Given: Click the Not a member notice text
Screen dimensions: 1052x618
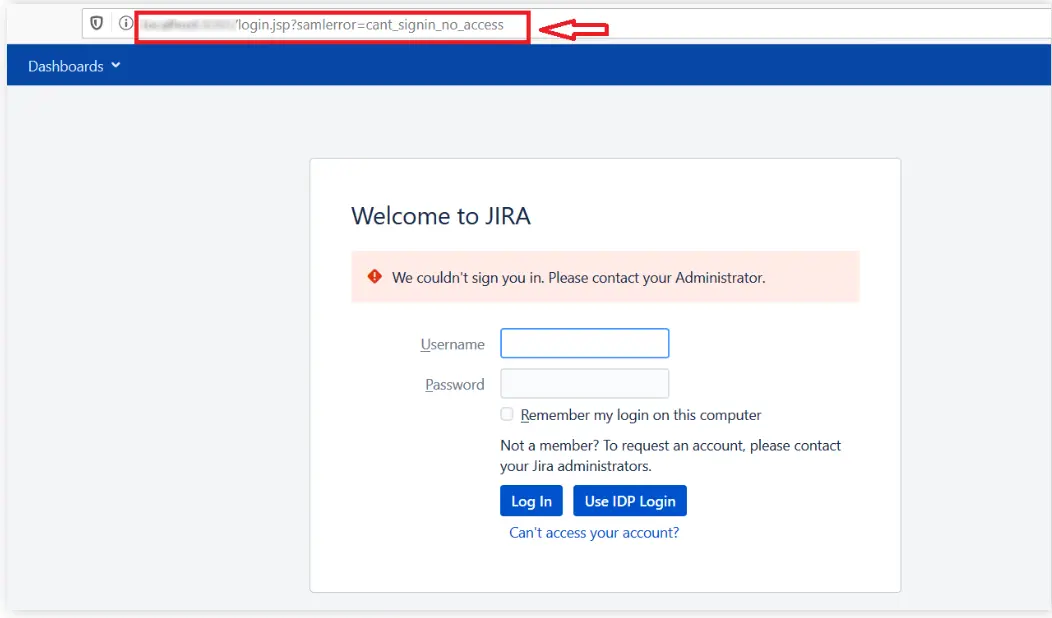Looking at the screenshot, I should [x=670, y=456].
